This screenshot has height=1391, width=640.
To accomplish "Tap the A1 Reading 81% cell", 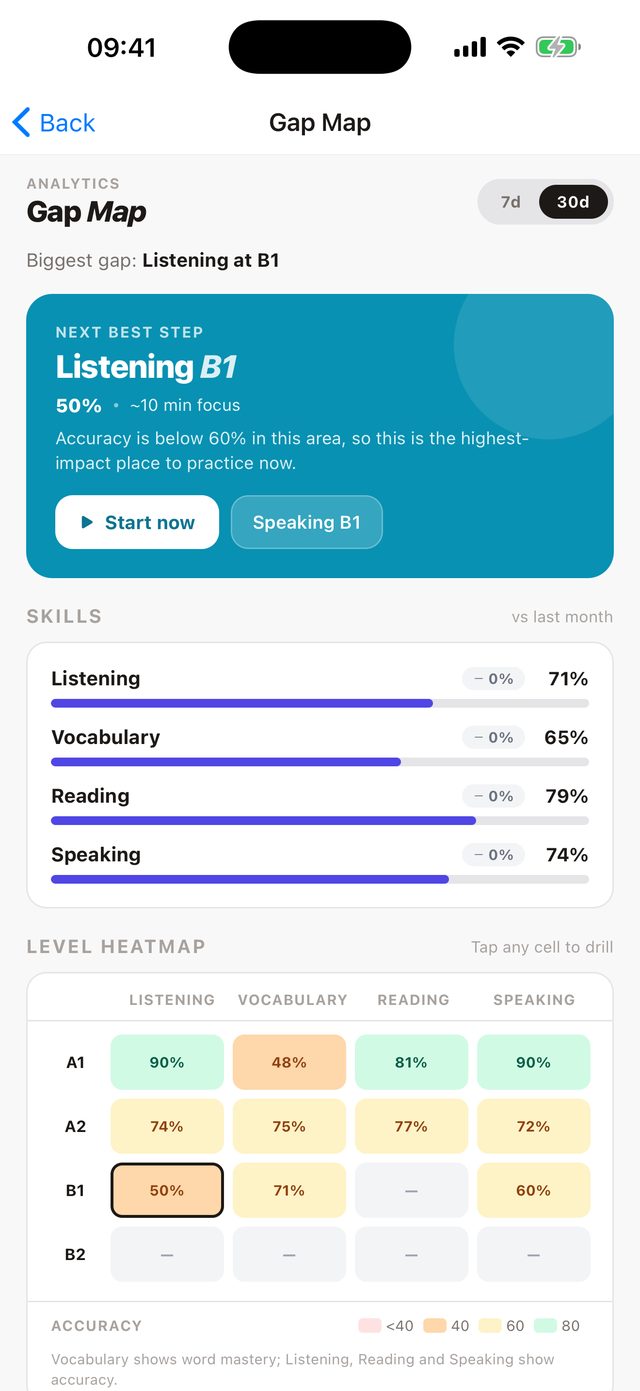I will click(411, 1062).
